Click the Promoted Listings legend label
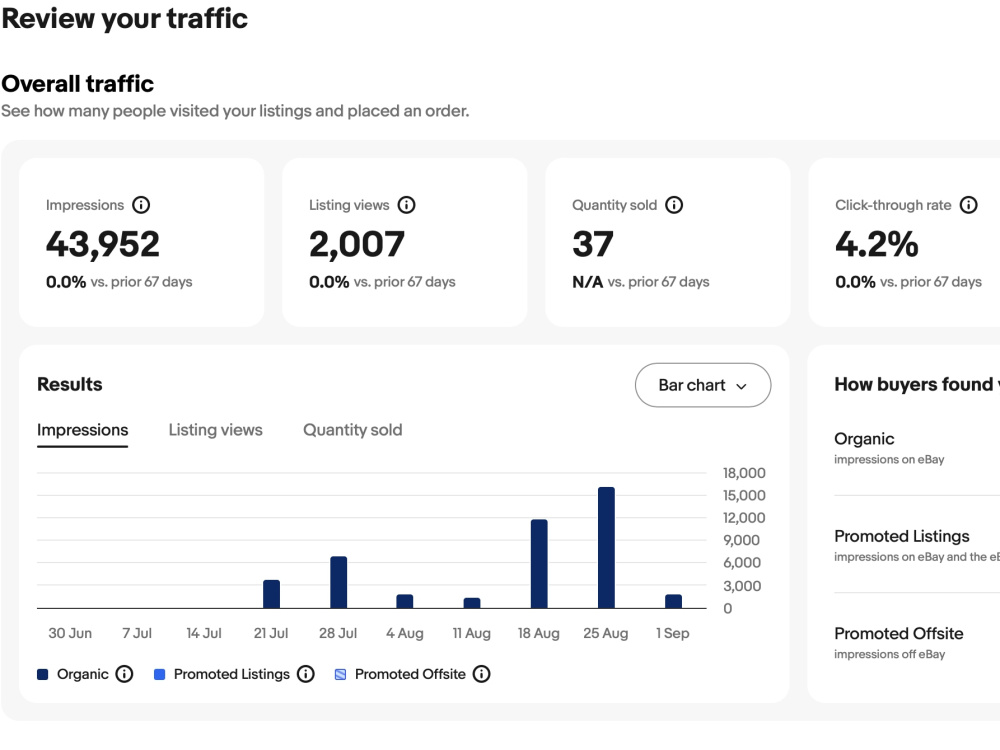Viewport: 1000px width, 750px height. pyautogui.click(x=232, y=674)
